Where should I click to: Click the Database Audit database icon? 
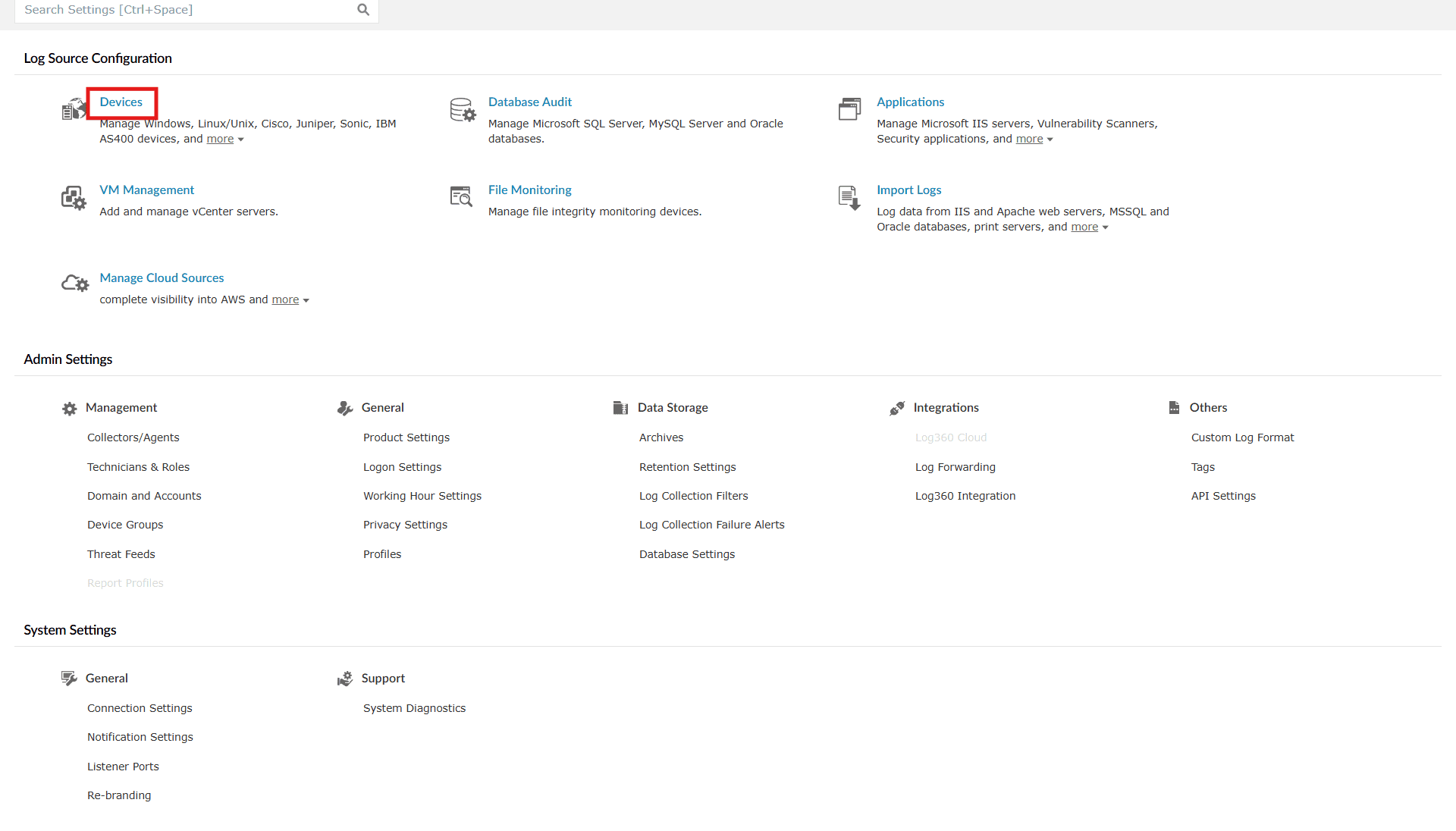click(462, 110)
